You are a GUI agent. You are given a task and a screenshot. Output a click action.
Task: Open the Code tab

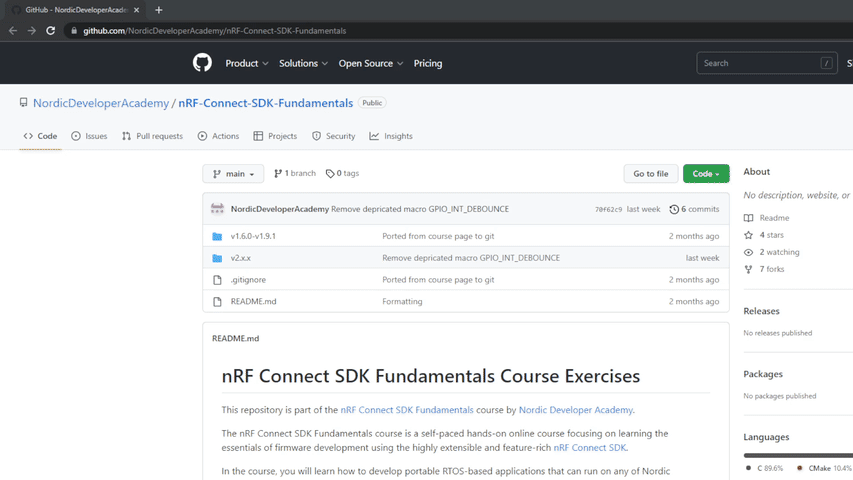point(40,136)
